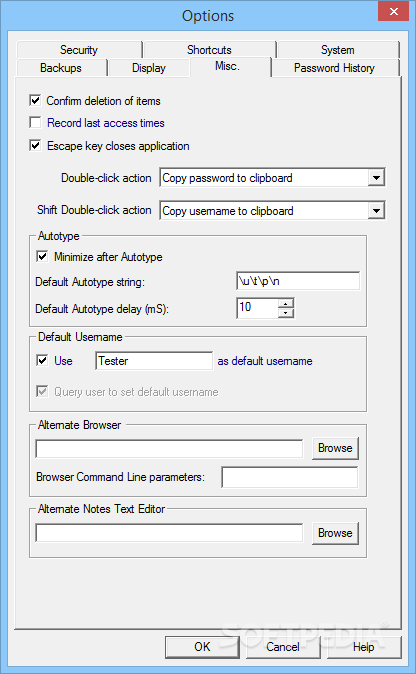Image resolution: width=416 pixels, height=674 pixels.
Task: Toggle Minimize after Autotype checkbox
Action: pos(42,257)
